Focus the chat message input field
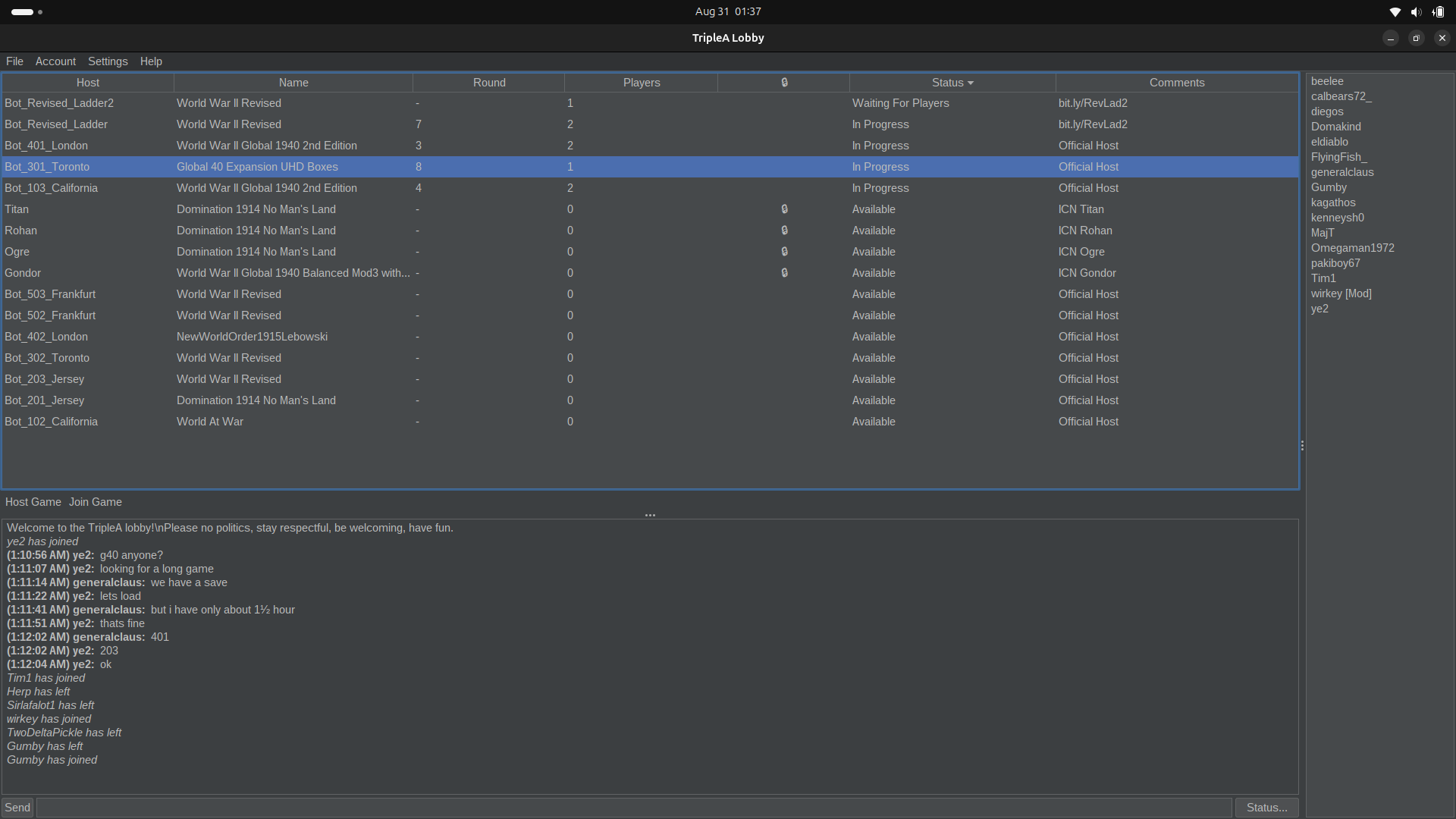The width and height of the screenshot is (1456, 819). pyautogui.click(x=634, y=808)
